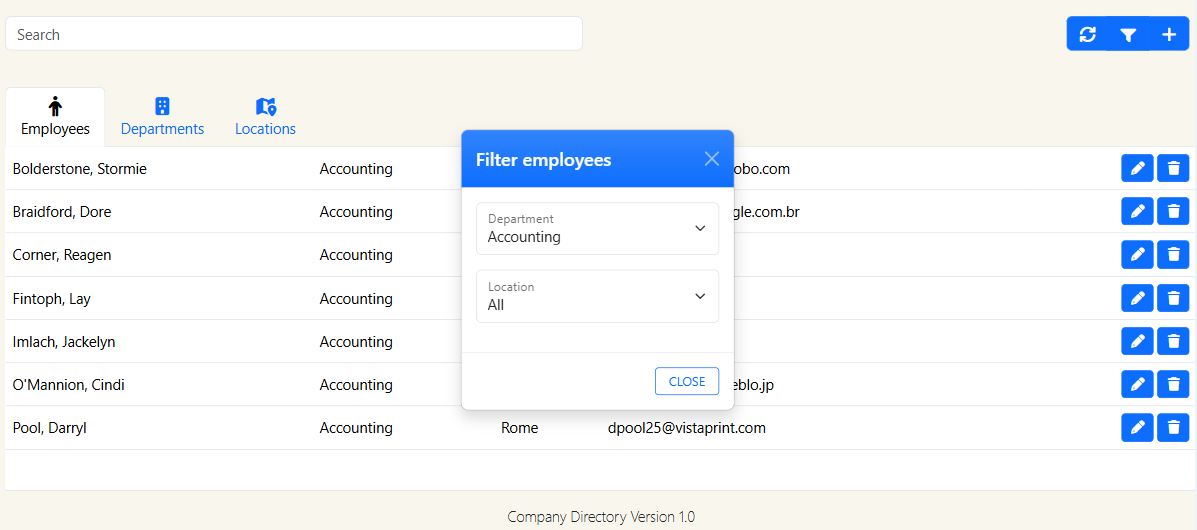
Task: Dismiss Filter employees dialog with X
Action: pyautogui.click(x=712, y=159)
